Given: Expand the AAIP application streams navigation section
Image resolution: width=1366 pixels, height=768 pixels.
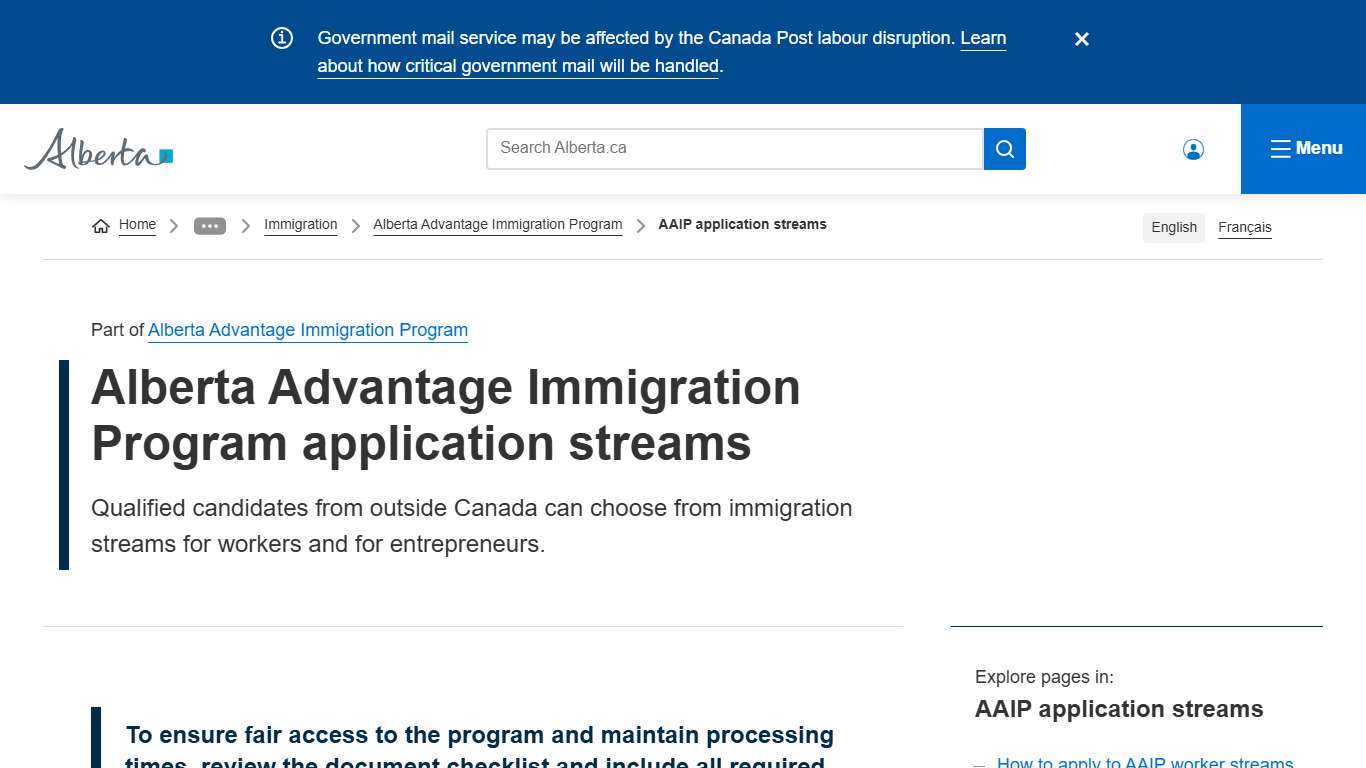Looking at the screenshot, I should (x=1118, y=708).
